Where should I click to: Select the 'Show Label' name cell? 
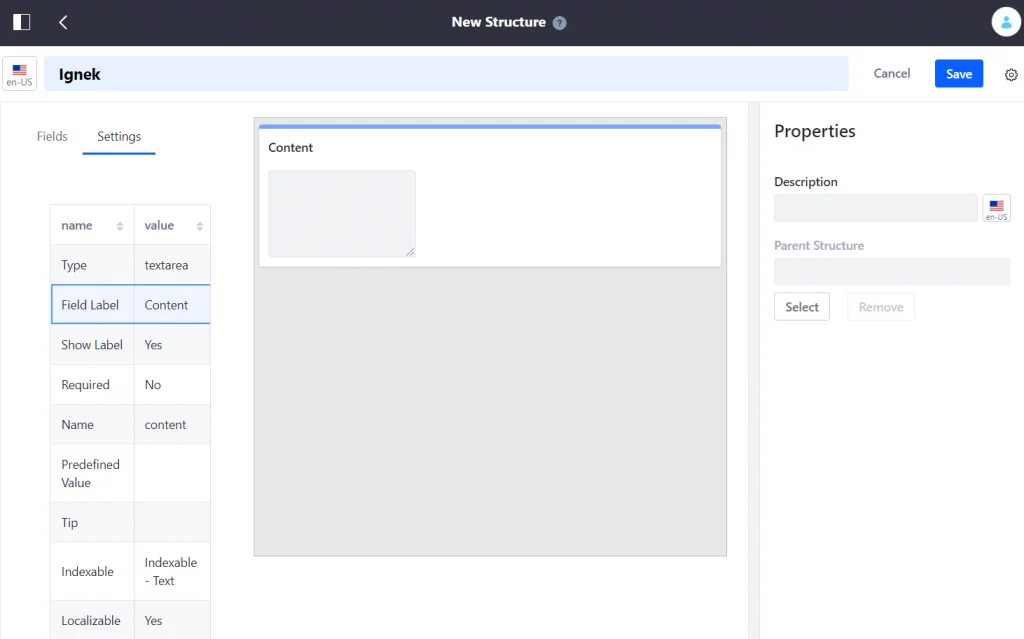[92, 344]
